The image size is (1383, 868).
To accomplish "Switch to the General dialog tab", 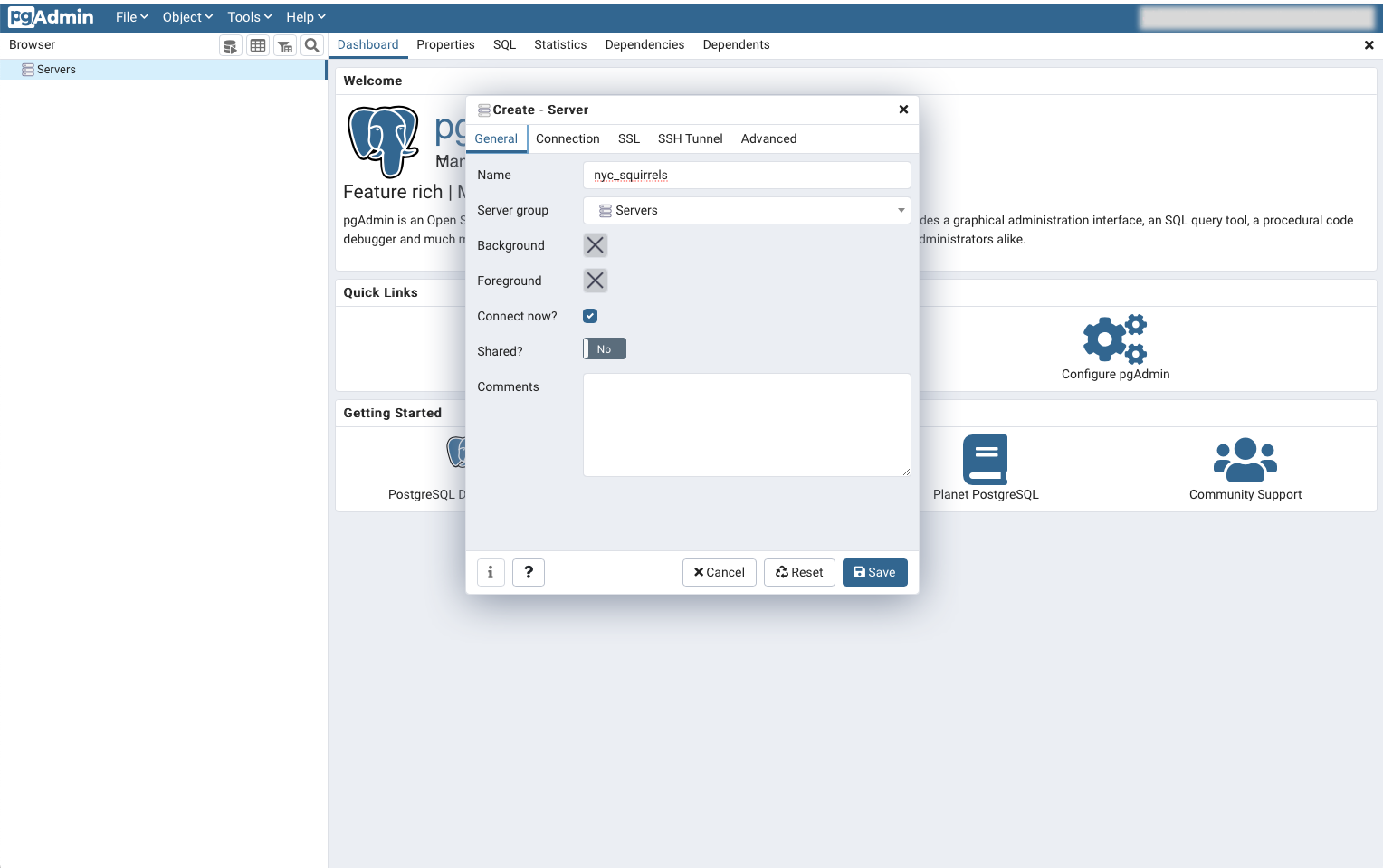I will coord(496,138).
